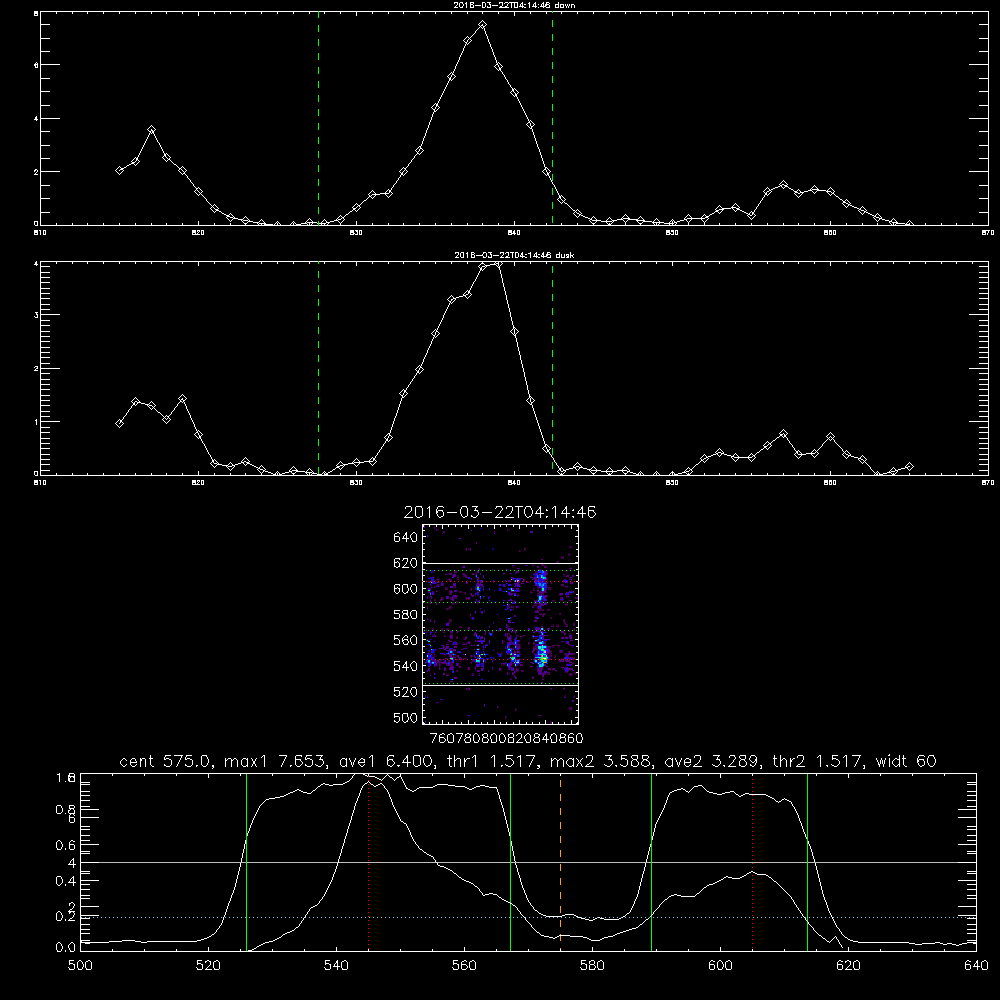
Task: Click the 580 x-axis label on profile plot
Action: click(x=592, y=966)
